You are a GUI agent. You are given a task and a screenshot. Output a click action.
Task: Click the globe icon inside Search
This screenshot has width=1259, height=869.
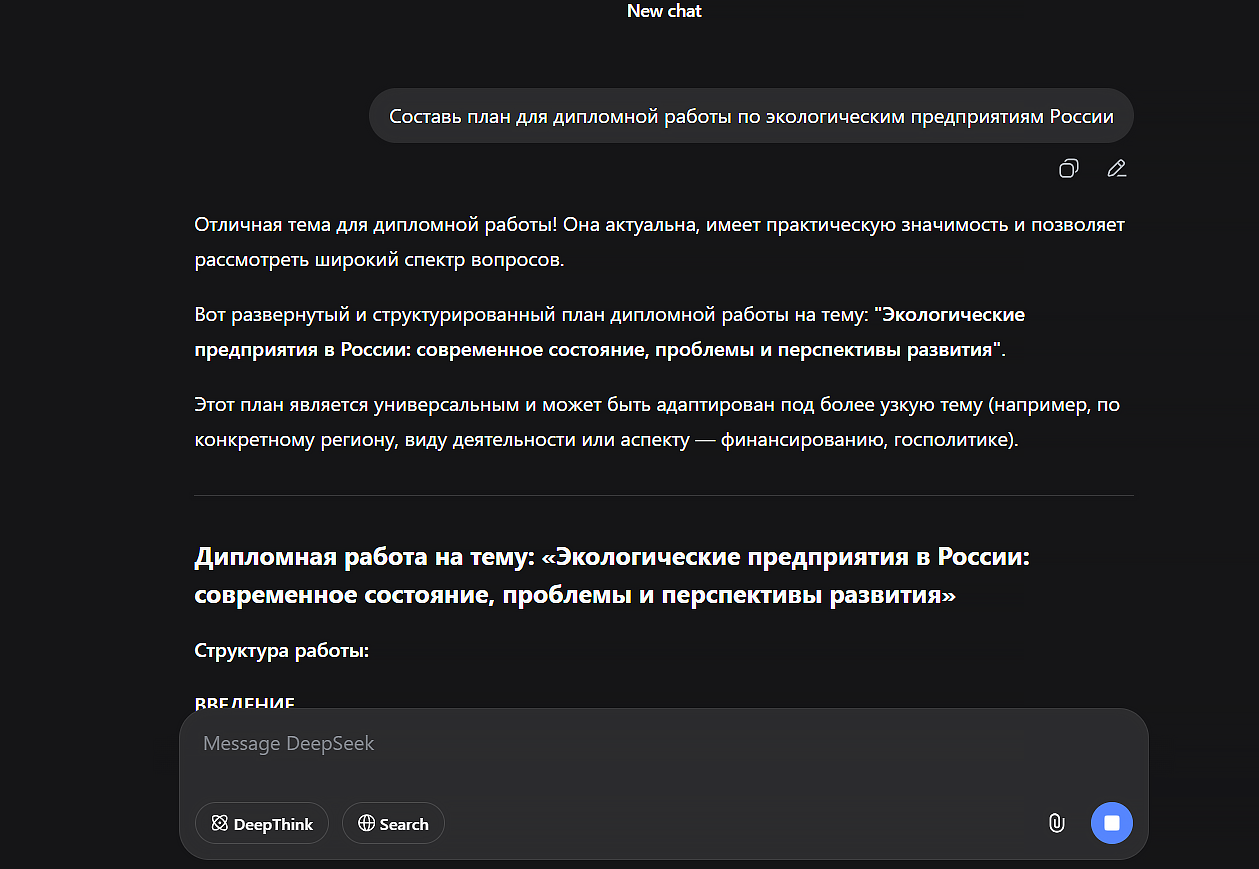(x=366, y=824)
